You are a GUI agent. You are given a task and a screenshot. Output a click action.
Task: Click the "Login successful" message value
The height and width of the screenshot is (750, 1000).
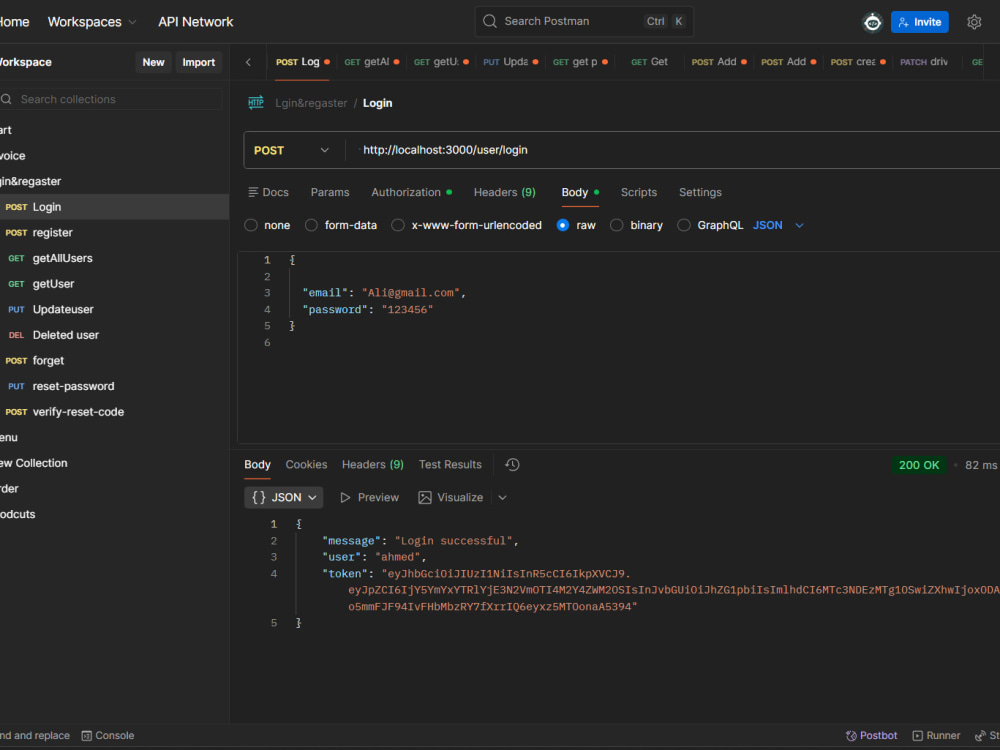pyautogui.click(x=453, y=541)
